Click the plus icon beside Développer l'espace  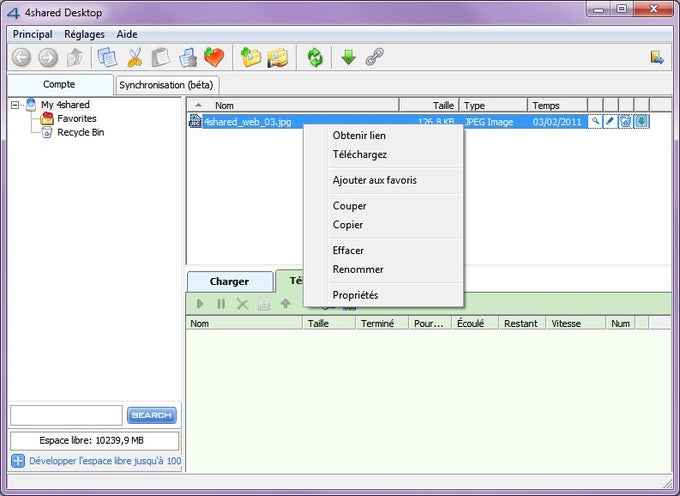(18, 460)
